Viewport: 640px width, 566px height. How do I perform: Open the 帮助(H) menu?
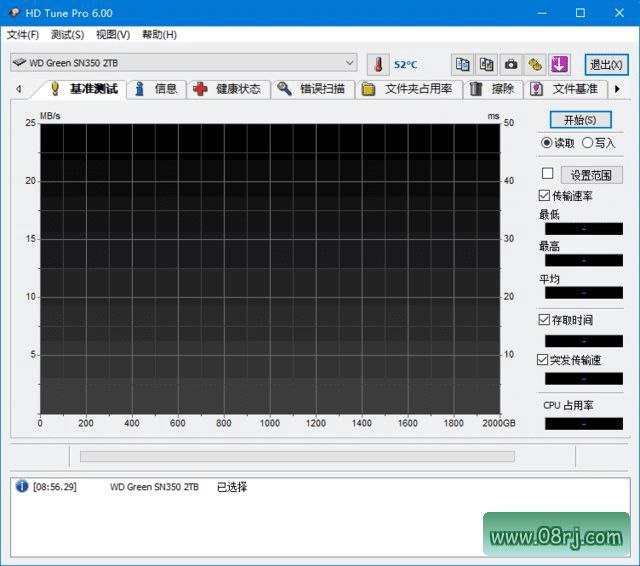pos(159,35)
